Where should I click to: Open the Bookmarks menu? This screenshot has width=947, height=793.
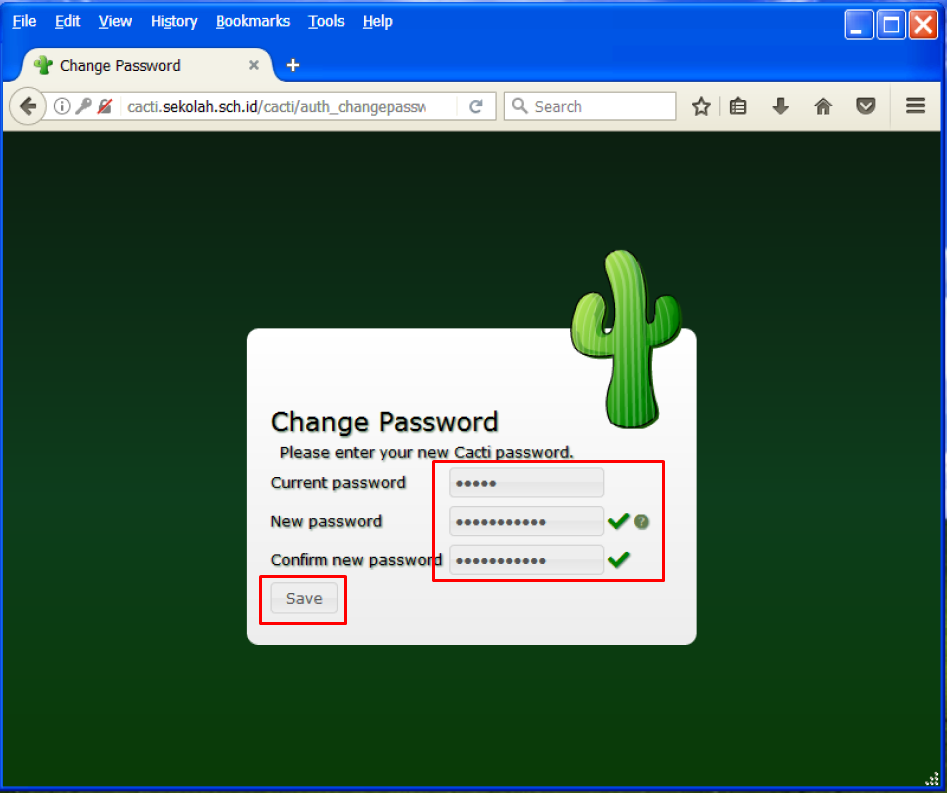pyautogui.click(x=252, y=21)
